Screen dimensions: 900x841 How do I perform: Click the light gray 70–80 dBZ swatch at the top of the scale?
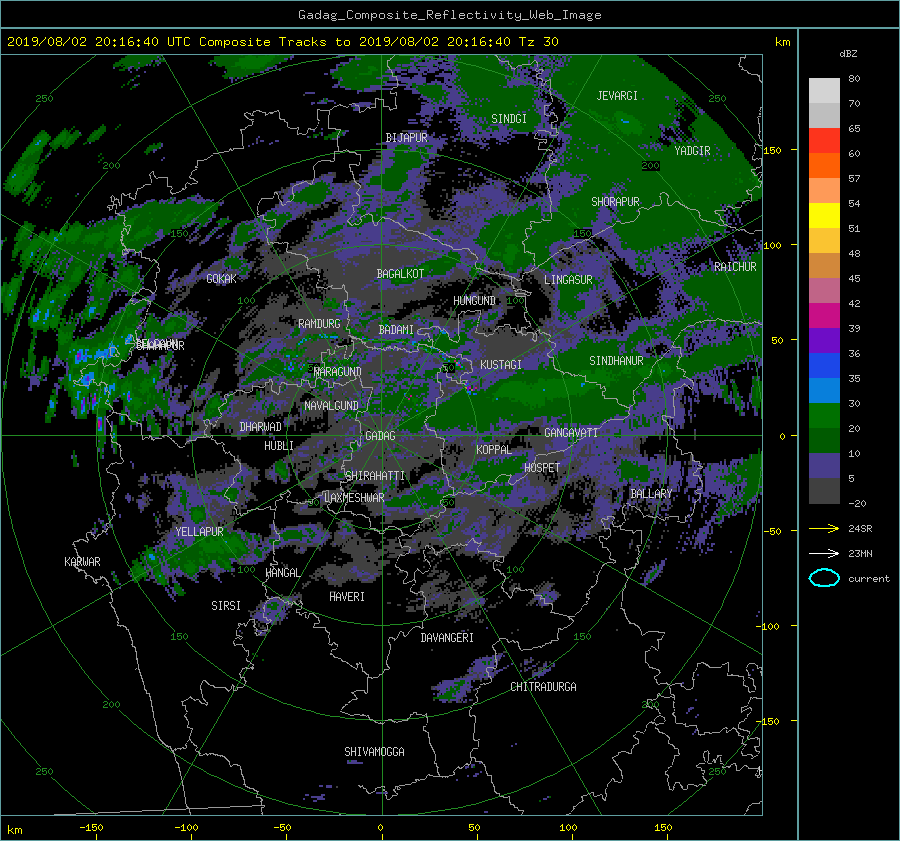point(824,90)
